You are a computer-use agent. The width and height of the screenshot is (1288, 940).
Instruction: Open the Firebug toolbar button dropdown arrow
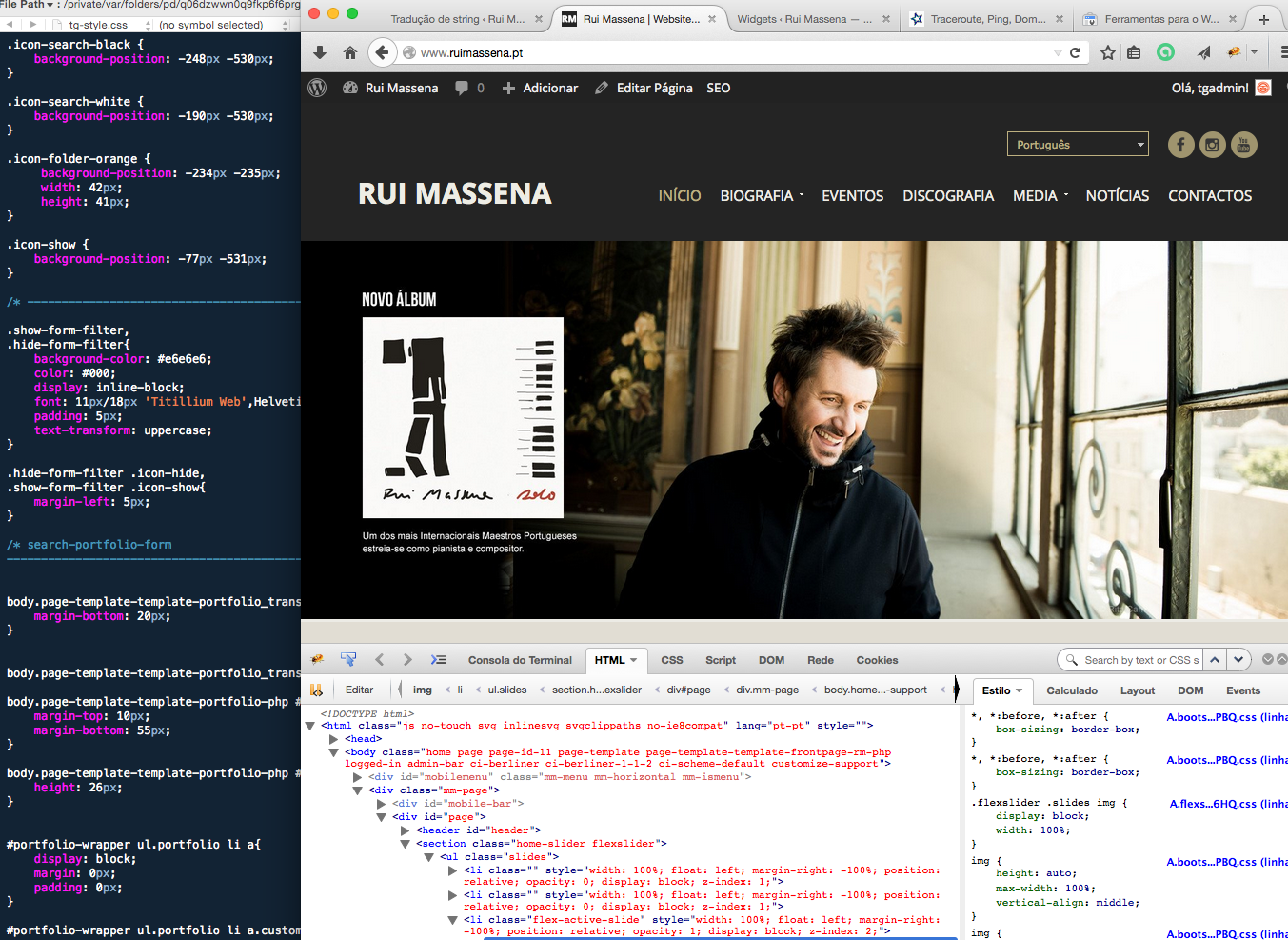(1254, 52)
